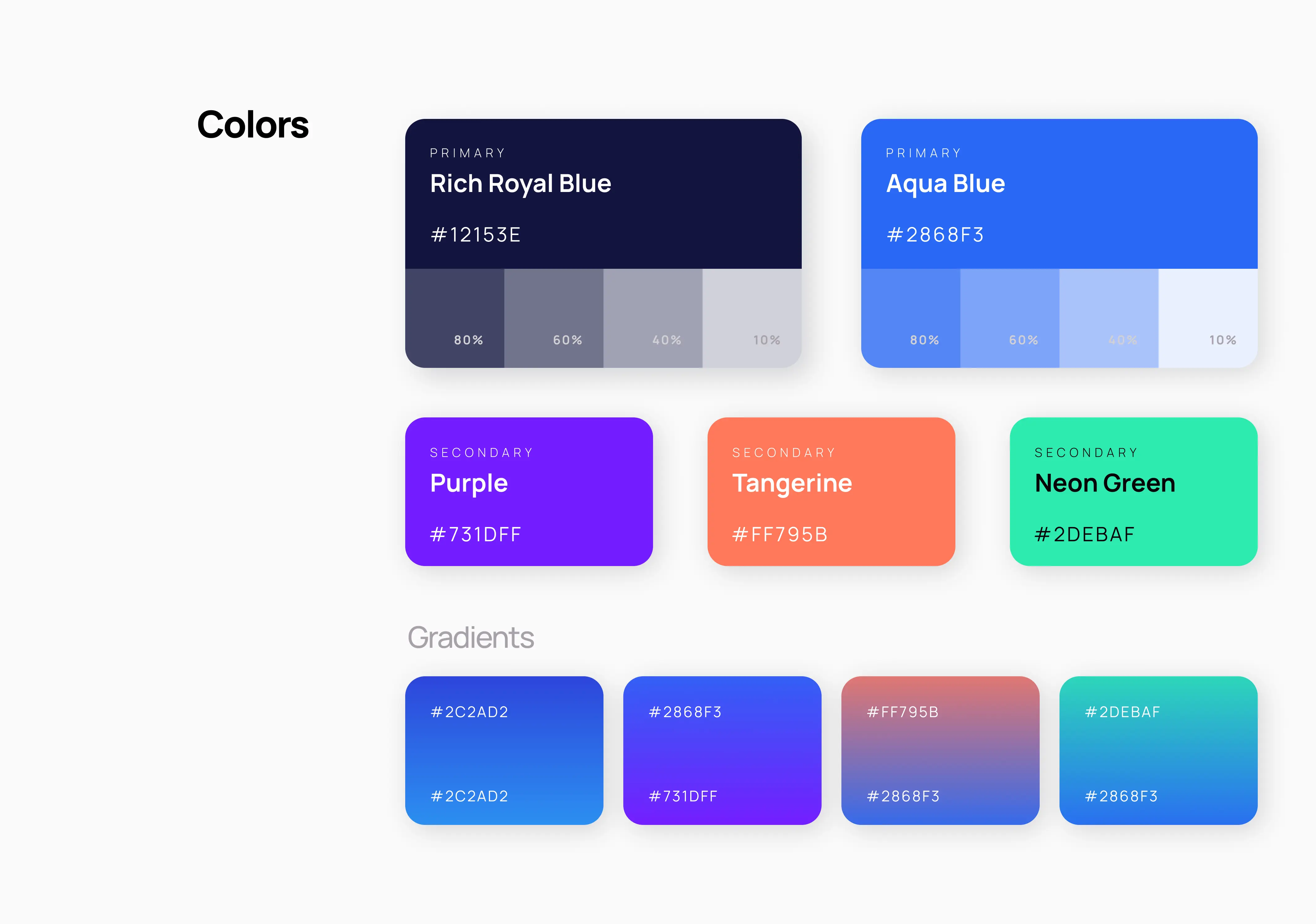
Task: Select the Aqua Blue 40% tint
Action: click(1108, 318)
